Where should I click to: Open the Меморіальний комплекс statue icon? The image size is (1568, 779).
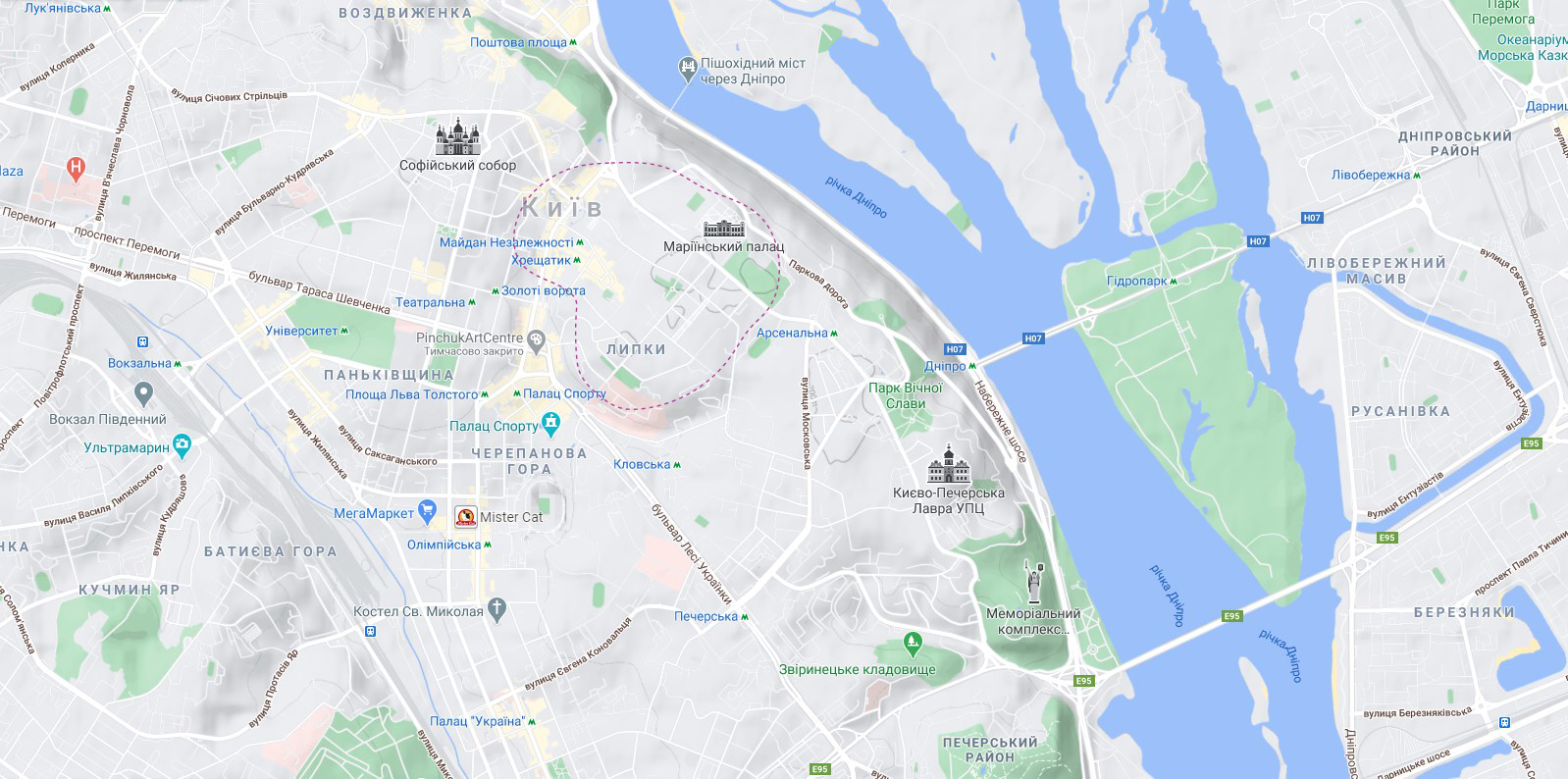point(1033,582)
